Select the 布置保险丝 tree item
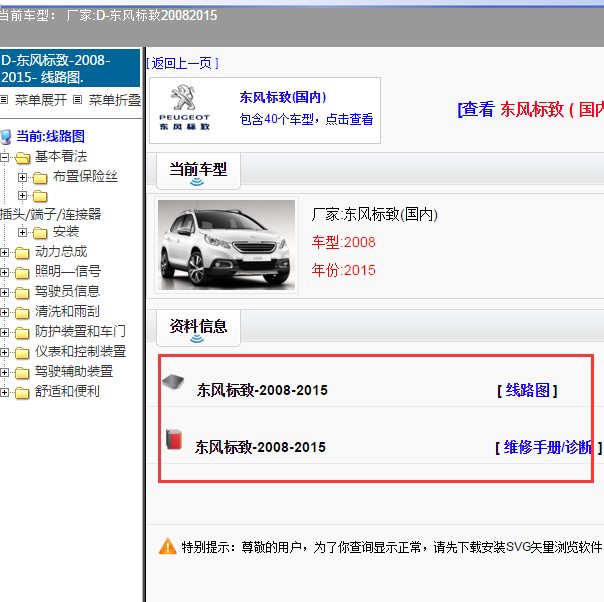The width and height of the screenshot is (604, 602). click(86, 176)
